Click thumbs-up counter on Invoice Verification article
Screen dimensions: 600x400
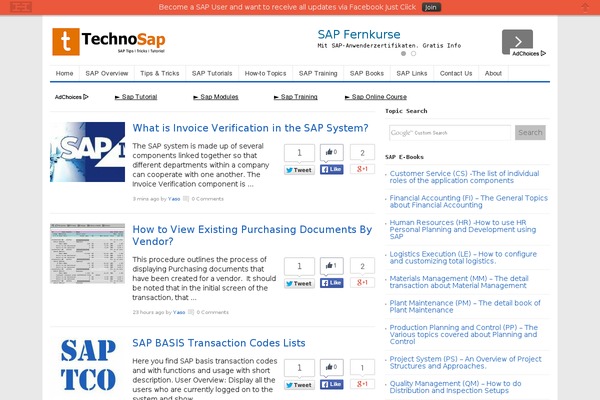(x=331, y=152)
